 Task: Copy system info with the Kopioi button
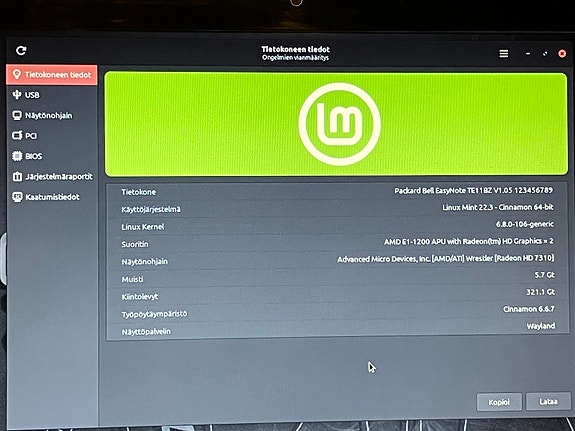click(x=499, y=402)
